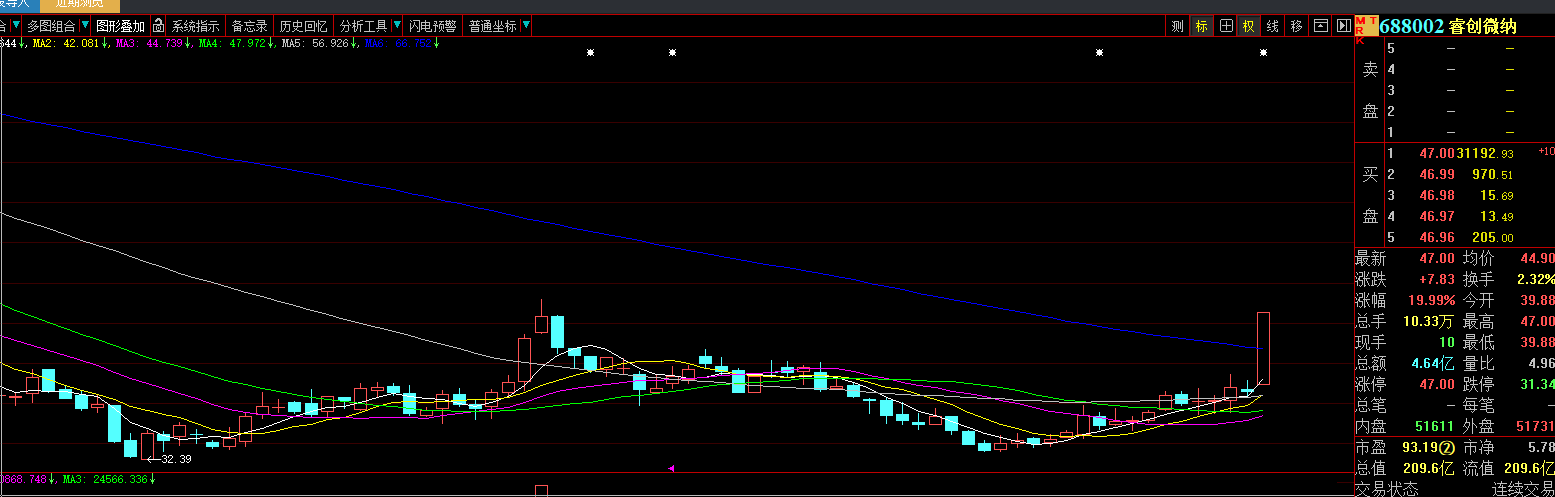Open the 分析工具 dropdown arrow
This screenshot has width=1555, height=497.
pyautogui.click(x=397, y=26)
